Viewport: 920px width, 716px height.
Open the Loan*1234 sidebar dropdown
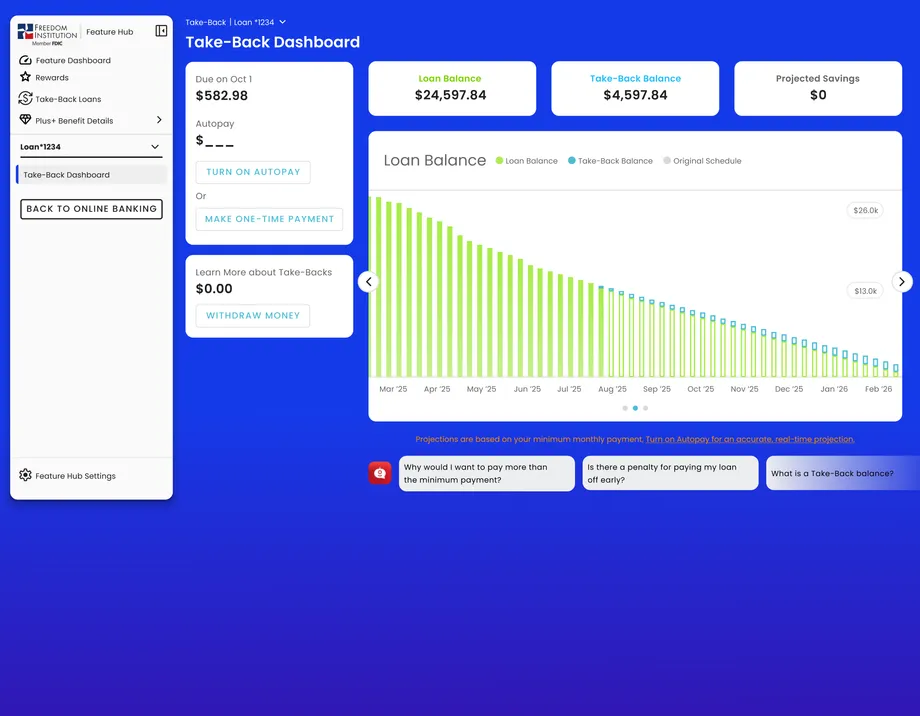pyautogui.click(x=155, y=147)
